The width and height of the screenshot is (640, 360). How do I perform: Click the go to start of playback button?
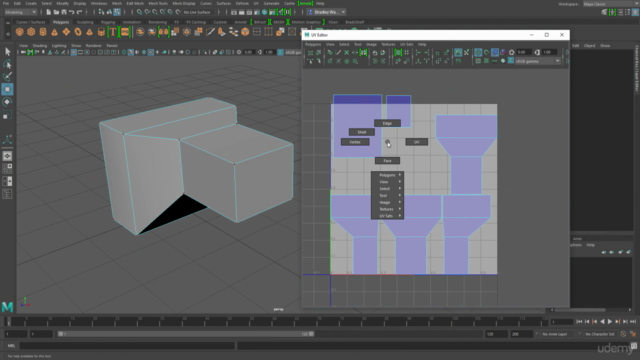pyautogui.click(x=579, y=322)
